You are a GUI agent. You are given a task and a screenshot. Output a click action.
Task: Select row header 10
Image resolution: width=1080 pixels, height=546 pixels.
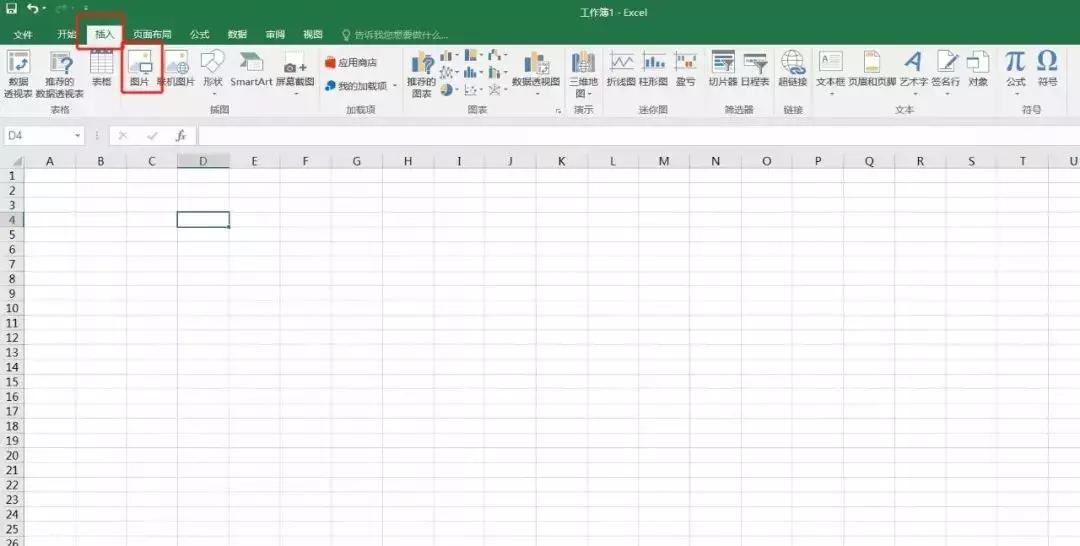12,308
